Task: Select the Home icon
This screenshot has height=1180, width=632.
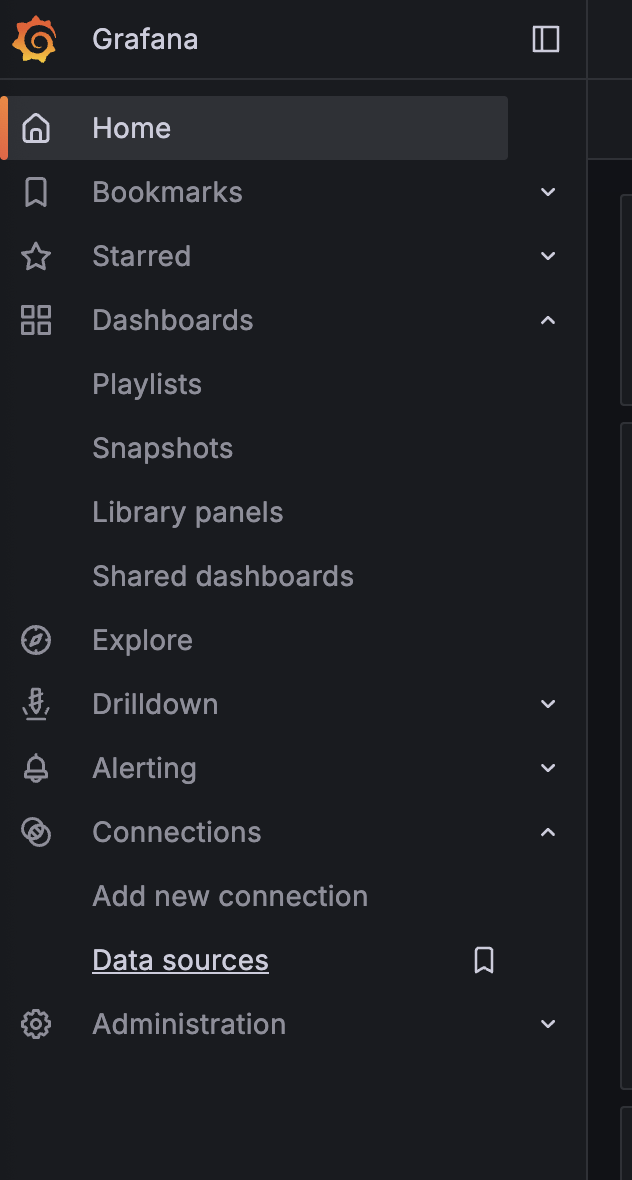Action: [37, 127]
